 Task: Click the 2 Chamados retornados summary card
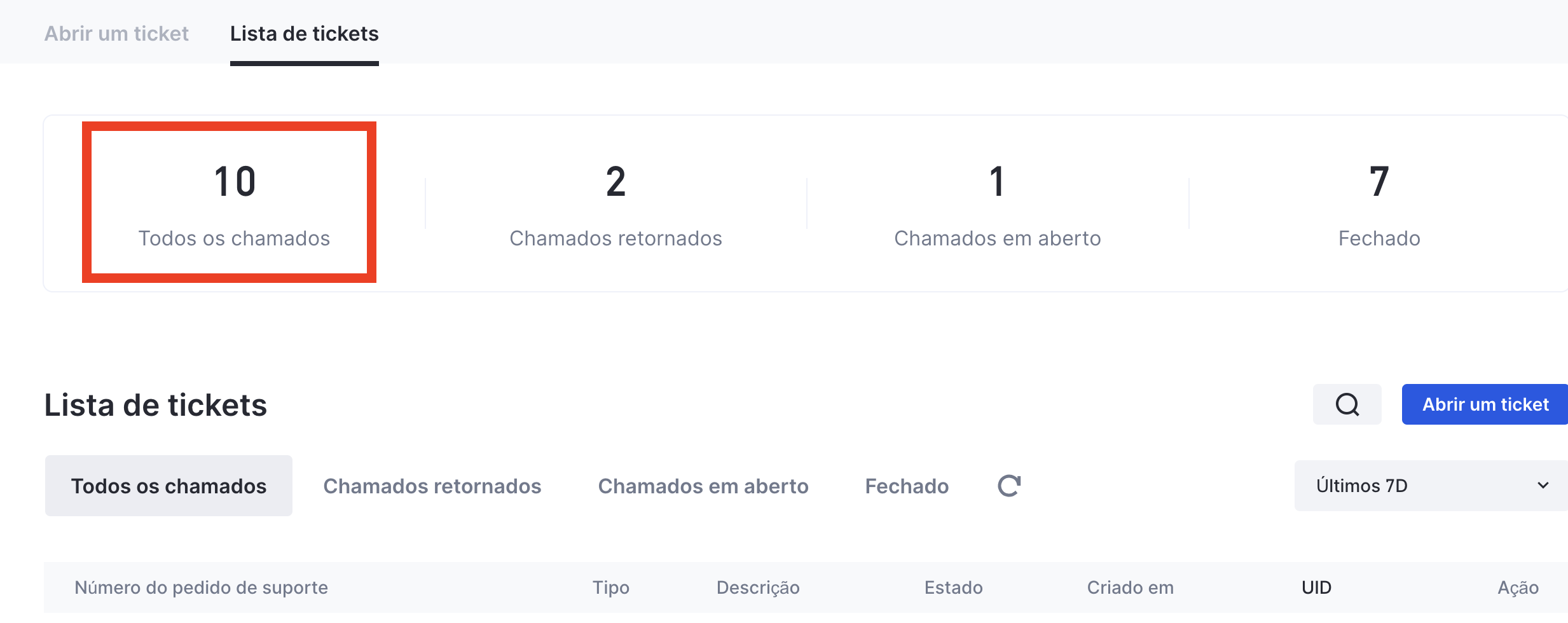pos(616,203)
